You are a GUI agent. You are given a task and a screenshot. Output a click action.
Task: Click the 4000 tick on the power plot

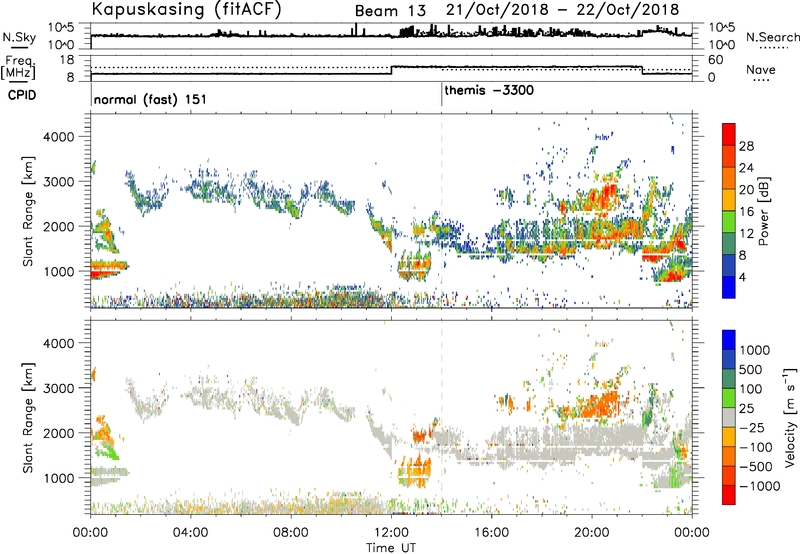(59, 137)
